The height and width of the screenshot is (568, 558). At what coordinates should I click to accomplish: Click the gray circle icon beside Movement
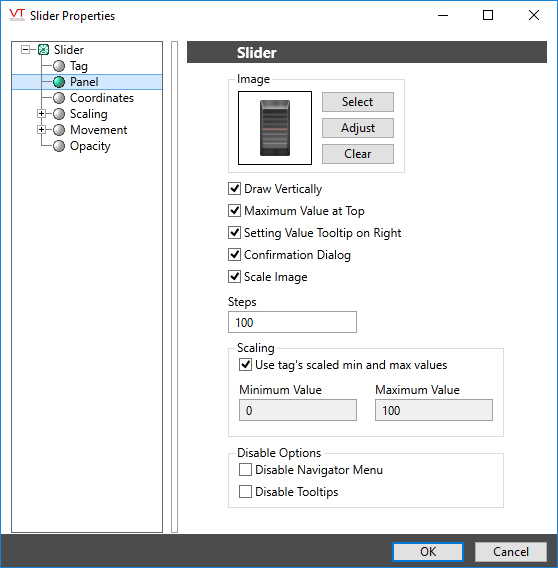(59, 130)
